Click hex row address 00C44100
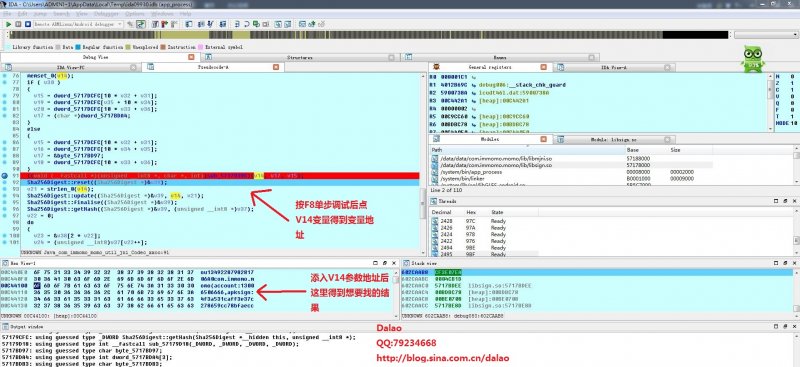Image resolution: width=800 pixels, height=367 pixels. pos(13,286)
